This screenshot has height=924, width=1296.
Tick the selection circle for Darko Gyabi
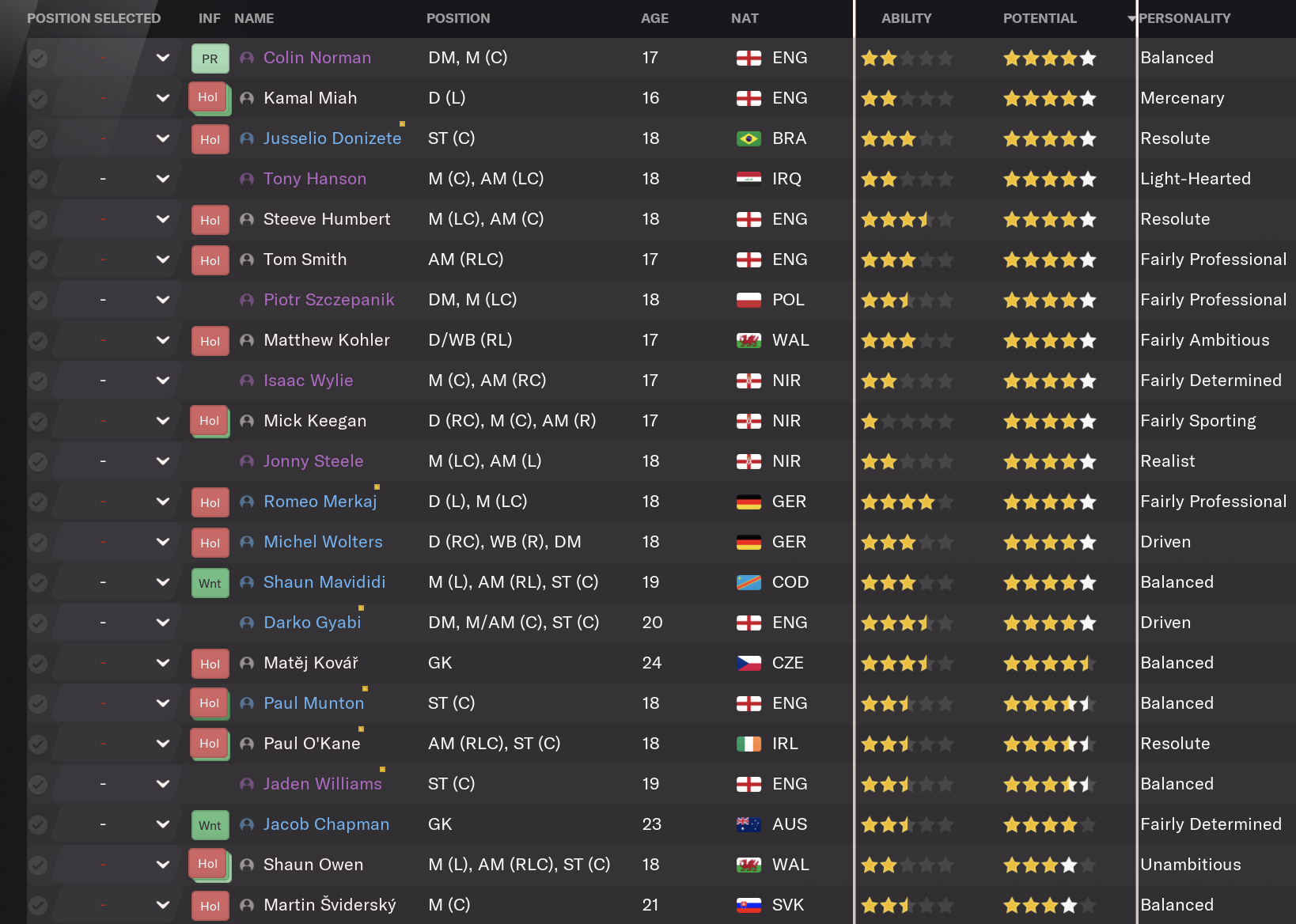click(38, 623)
